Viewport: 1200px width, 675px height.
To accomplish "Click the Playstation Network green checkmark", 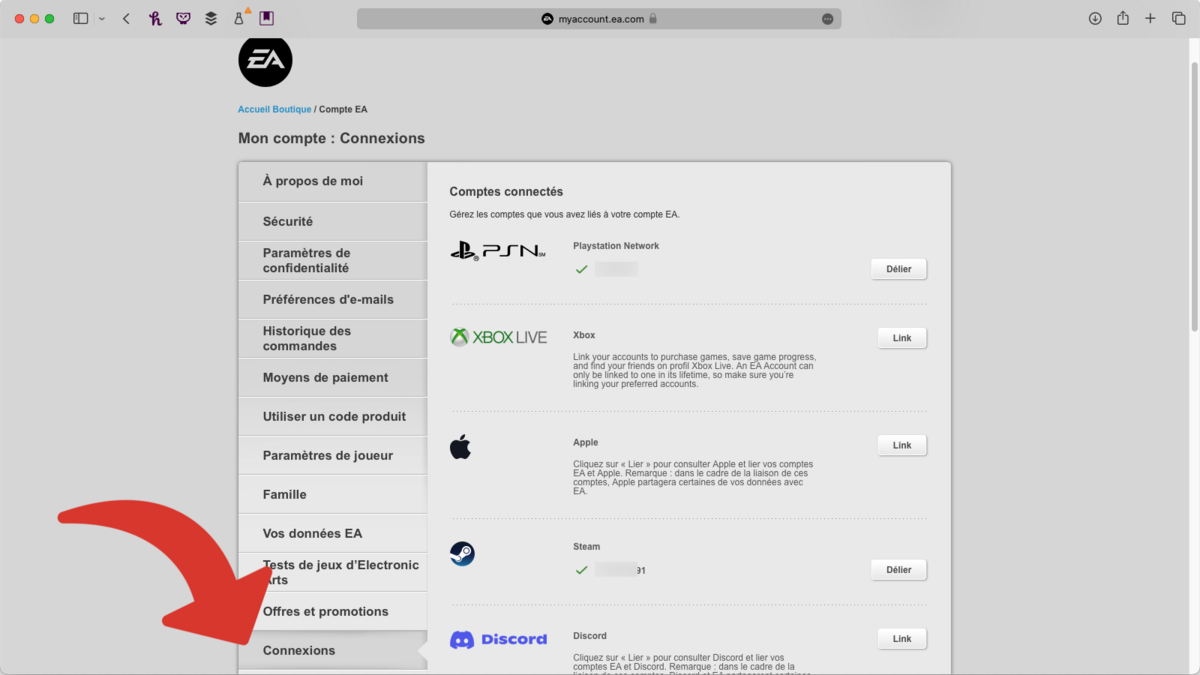I will point(581,269).
